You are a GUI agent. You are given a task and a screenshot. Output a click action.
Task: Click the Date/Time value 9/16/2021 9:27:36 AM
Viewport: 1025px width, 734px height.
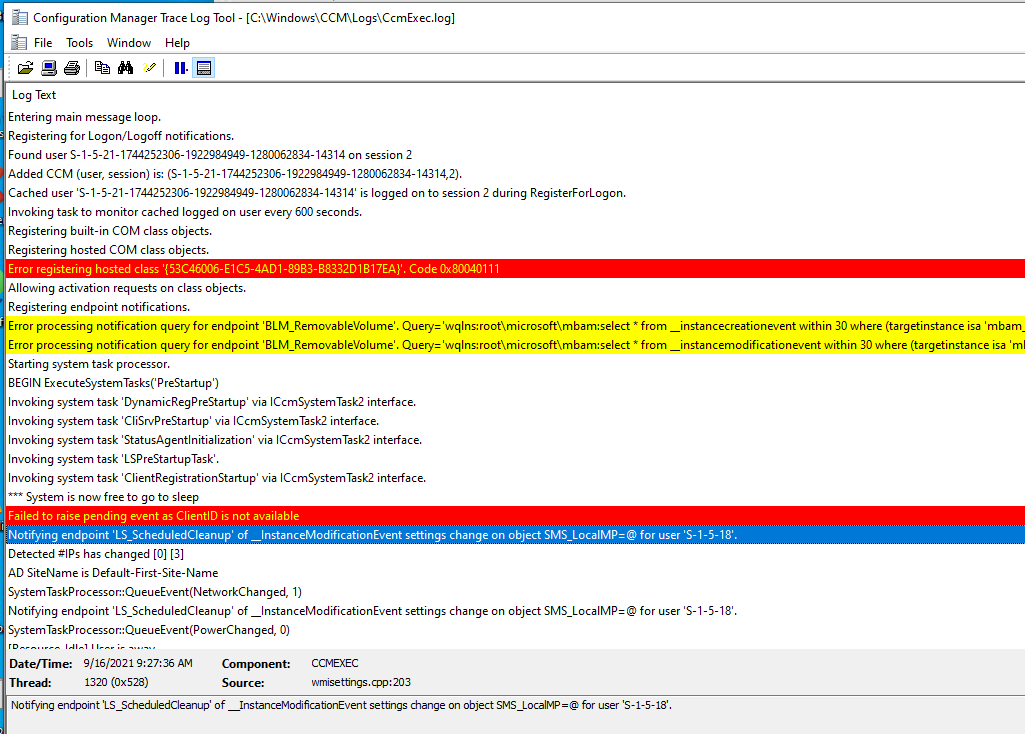(x=138, y=663)
